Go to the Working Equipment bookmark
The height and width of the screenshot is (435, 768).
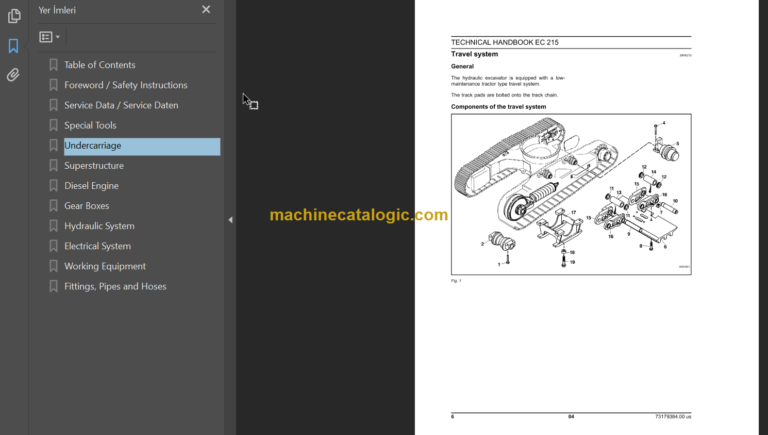pyautogui.click(x=105, y=266)
